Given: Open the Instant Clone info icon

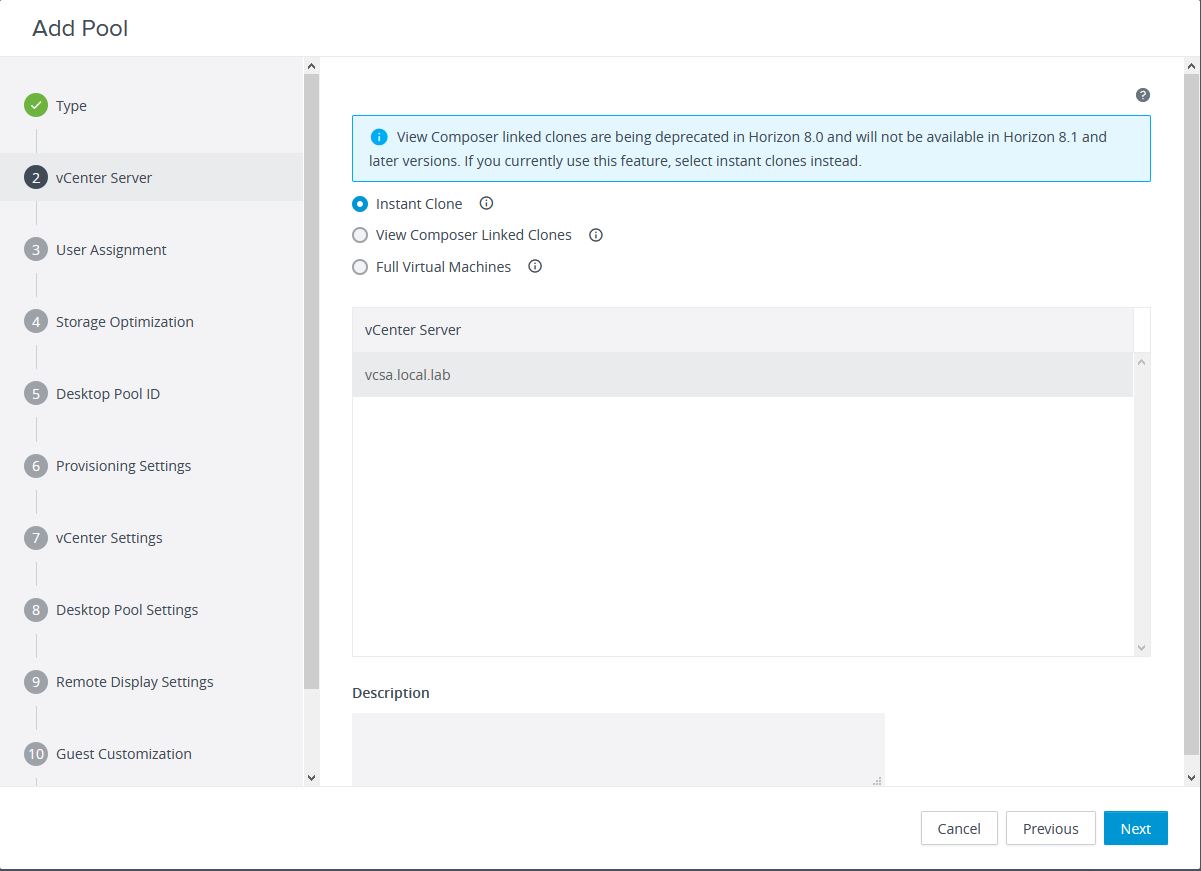Looking at the screenshot, I should coord(487,203).
